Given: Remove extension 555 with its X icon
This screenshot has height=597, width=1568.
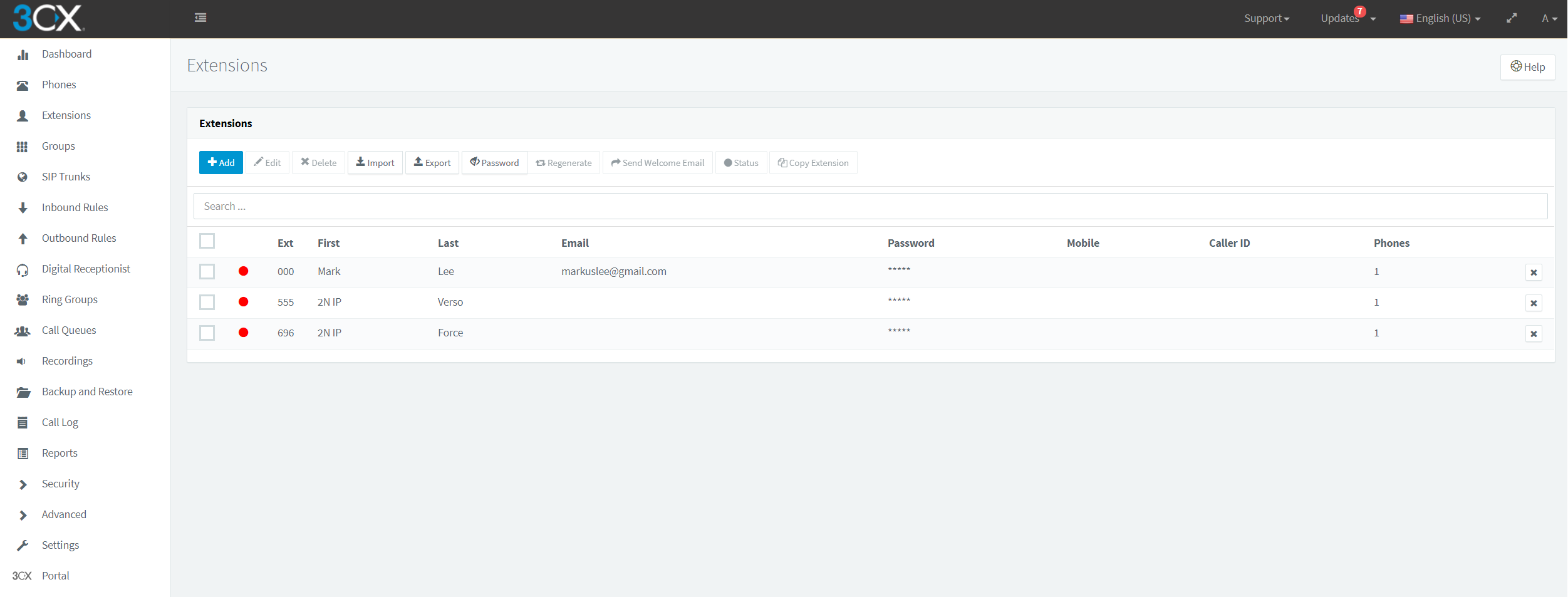Looking at the screenshot, I should click(x=1534, y=303).
